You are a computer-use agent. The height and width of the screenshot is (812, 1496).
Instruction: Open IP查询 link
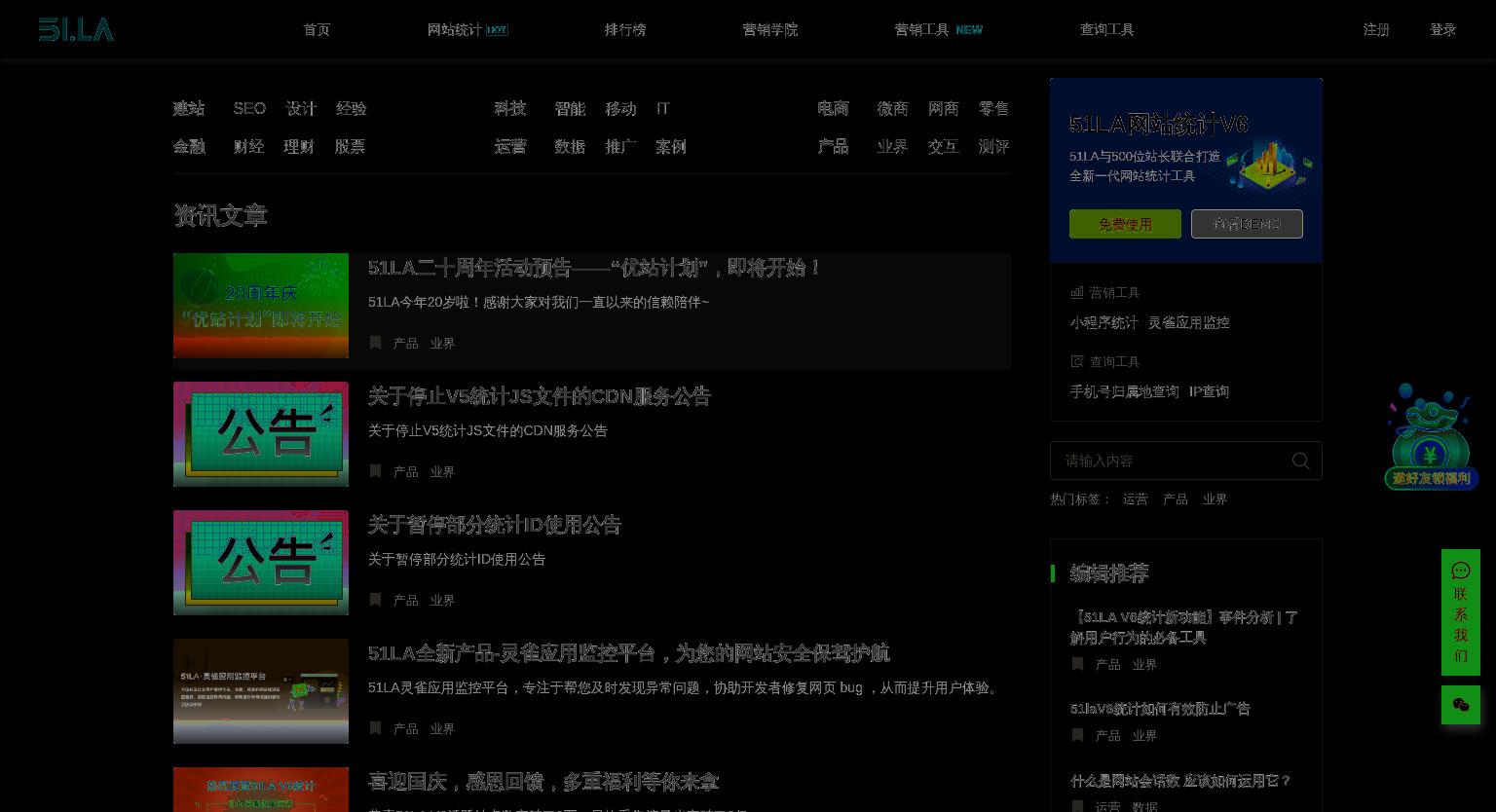pos(1209,391)
